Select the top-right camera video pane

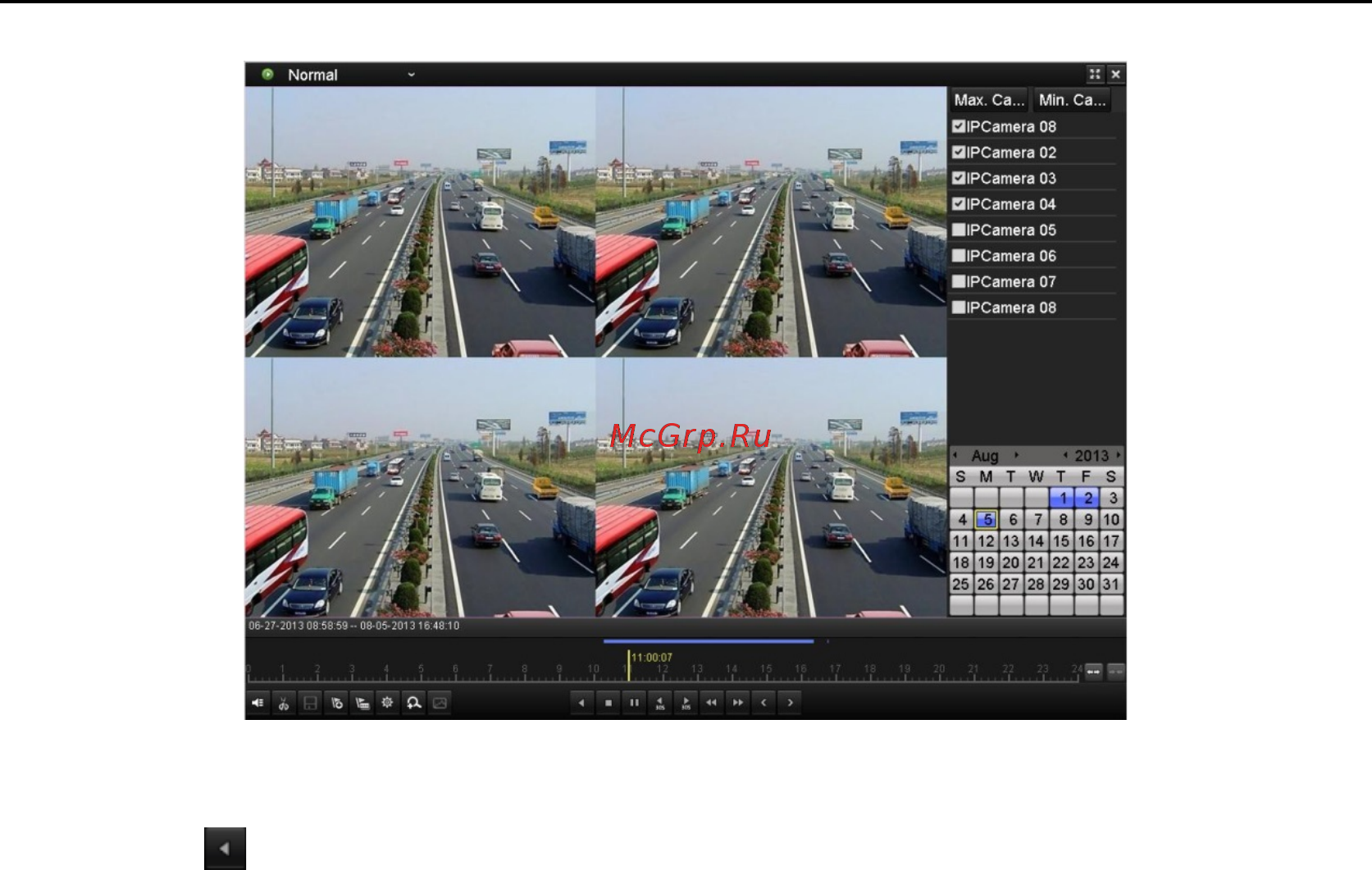pos(771,221)
